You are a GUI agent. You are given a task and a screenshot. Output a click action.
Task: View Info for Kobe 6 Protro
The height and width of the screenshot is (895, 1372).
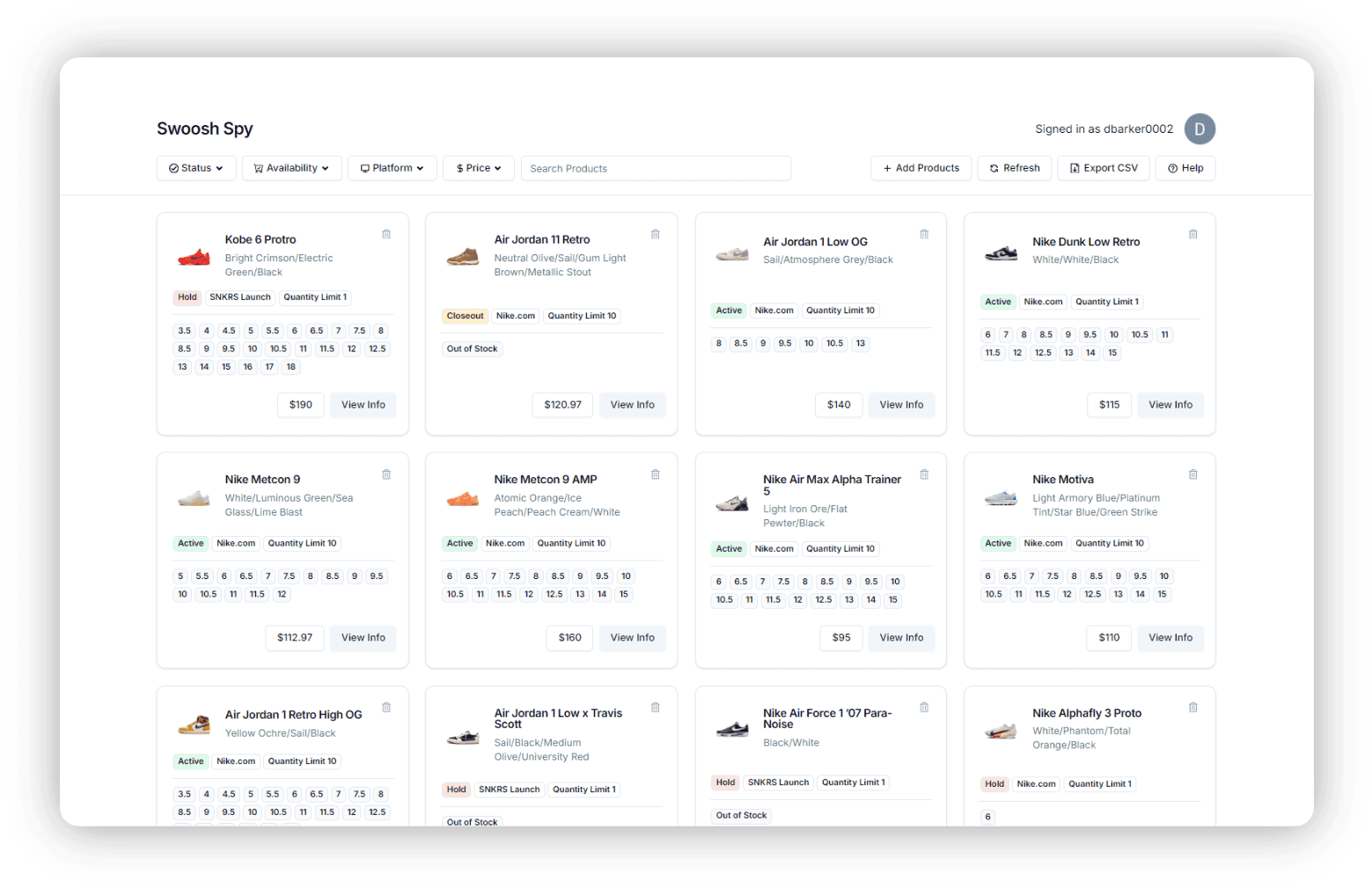pyautogui.click(x=363, y=405)
